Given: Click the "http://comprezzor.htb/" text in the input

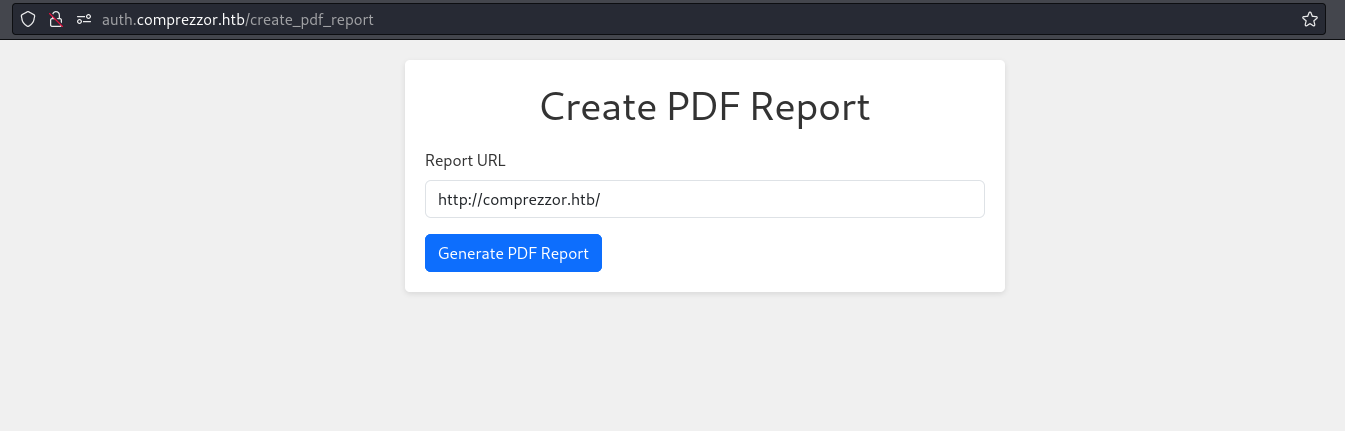Looking at the screenshot, I should (x=518, y=199).
